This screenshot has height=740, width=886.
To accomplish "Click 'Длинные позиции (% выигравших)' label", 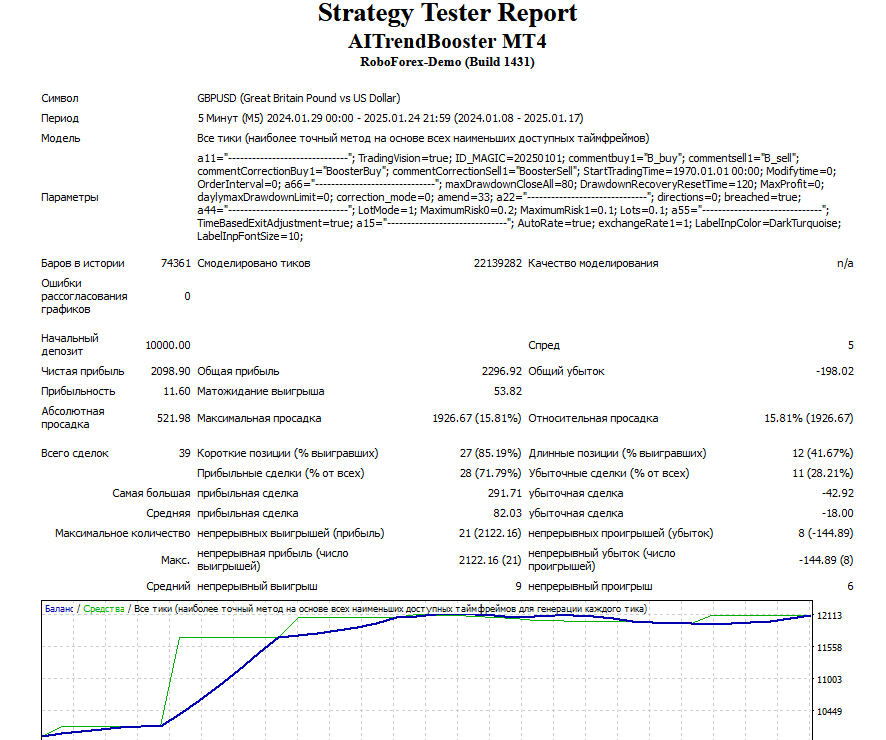I will (617, 454).
